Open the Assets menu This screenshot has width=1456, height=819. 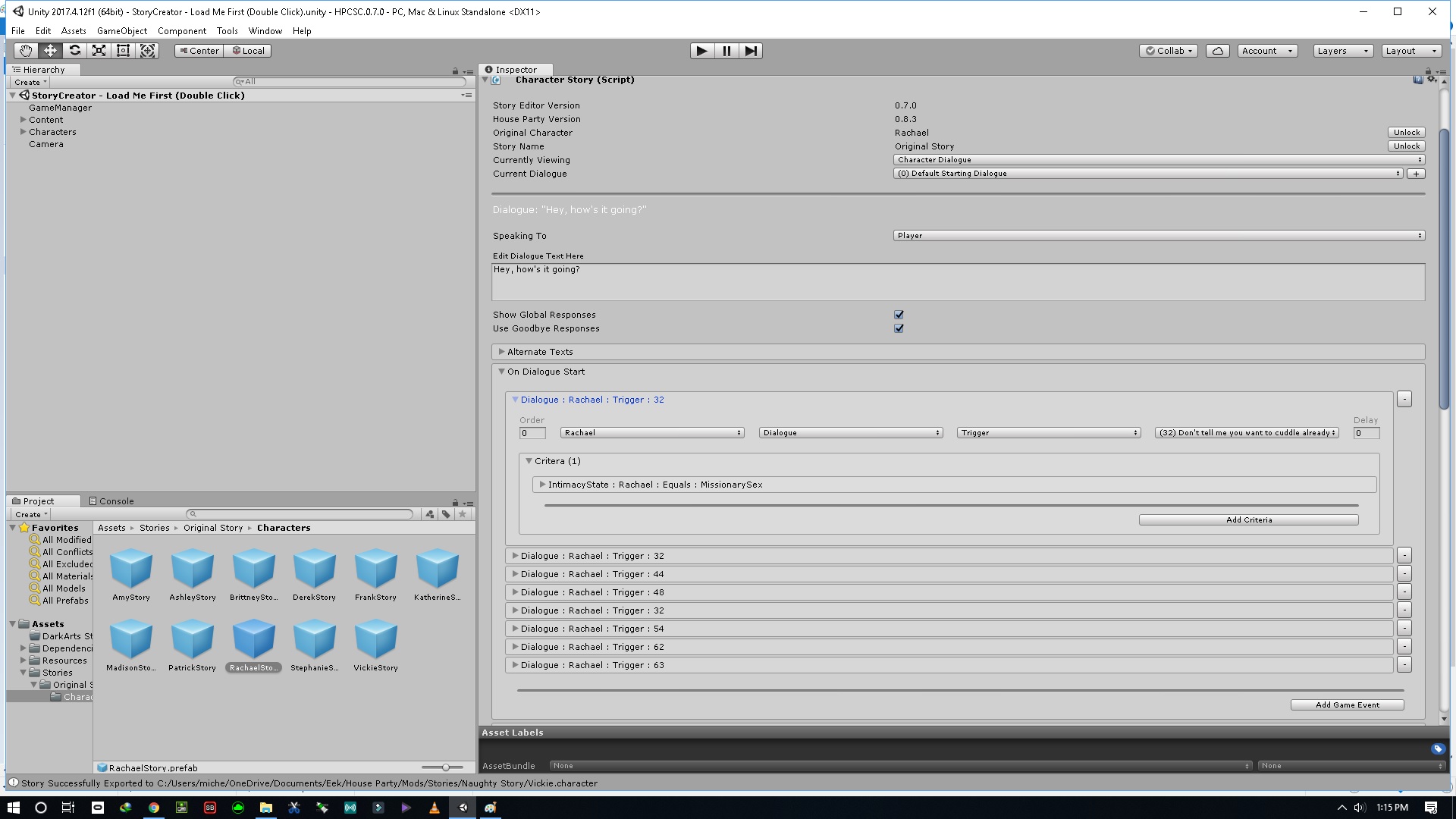click(74, 31)
